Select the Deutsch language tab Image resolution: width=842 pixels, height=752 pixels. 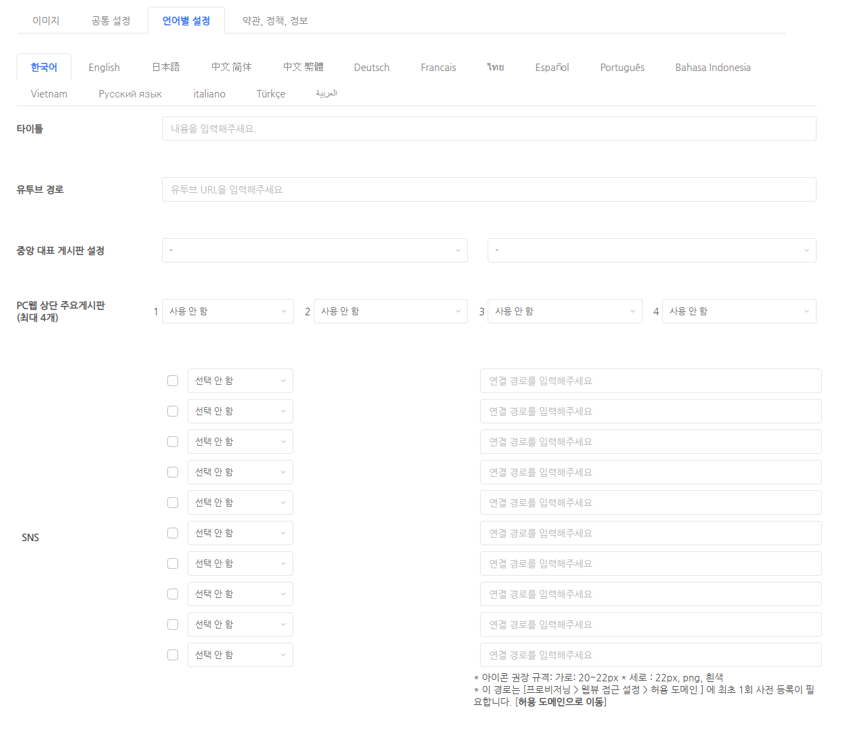(371, 67)
